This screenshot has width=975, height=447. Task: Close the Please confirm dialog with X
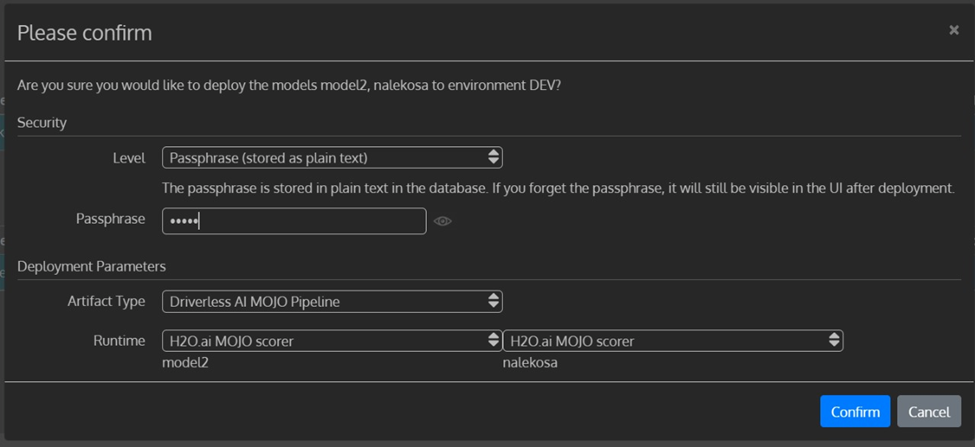coord(953,30)
